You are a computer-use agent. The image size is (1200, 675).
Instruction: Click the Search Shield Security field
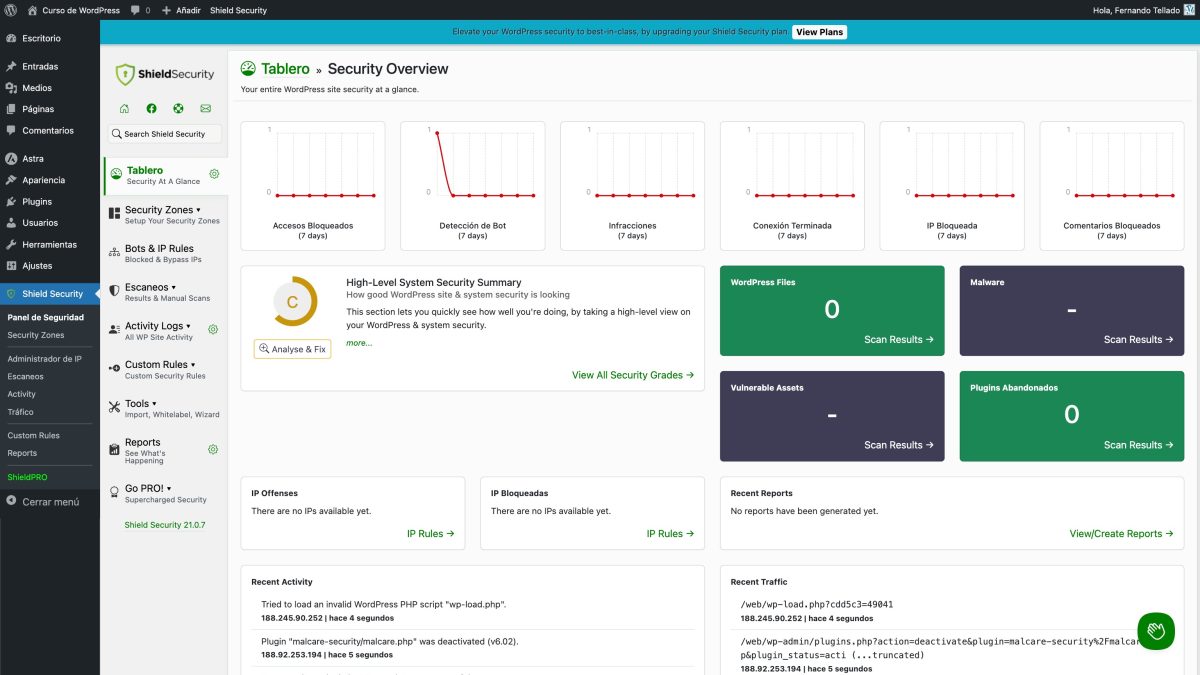165,134
